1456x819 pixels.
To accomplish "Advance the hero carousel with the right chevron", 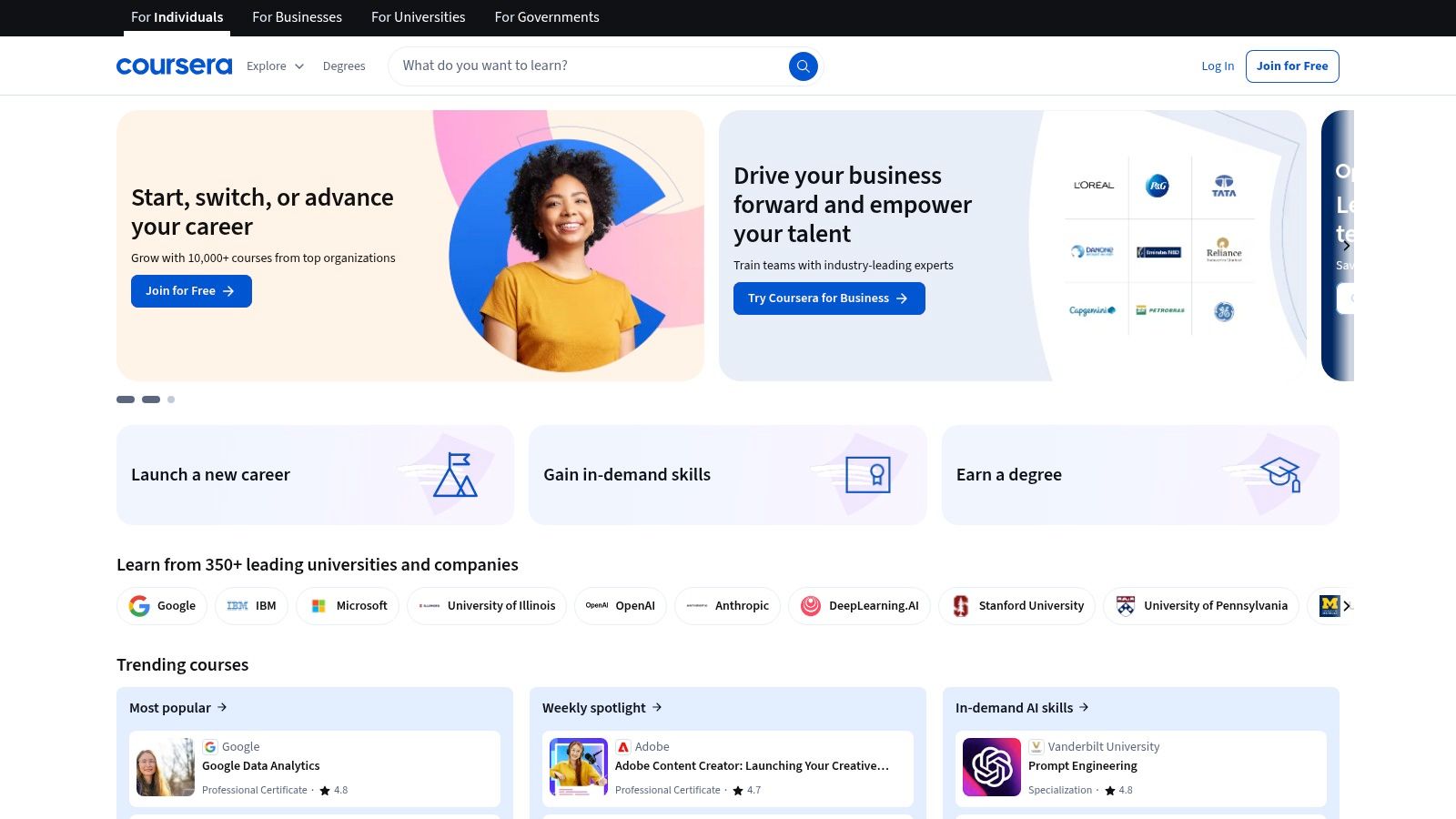I will pyautogui.click(x=1347, y=246).
